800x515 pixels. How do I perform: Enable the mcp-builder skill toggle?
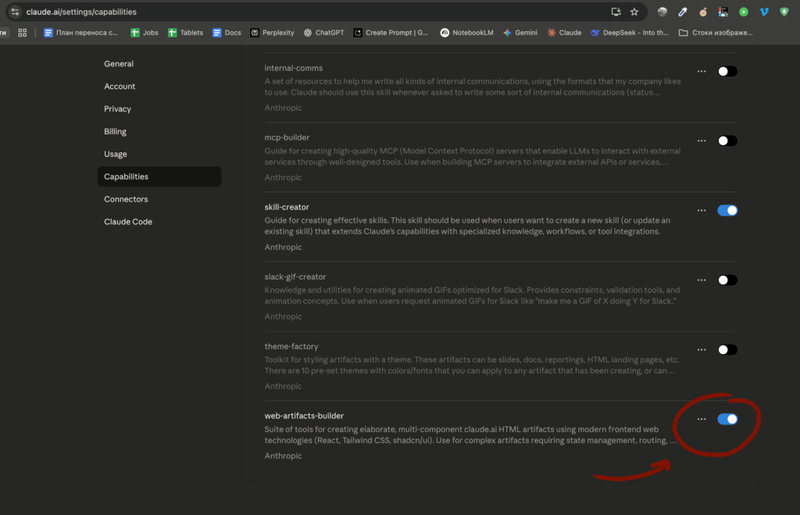point(727,141)
